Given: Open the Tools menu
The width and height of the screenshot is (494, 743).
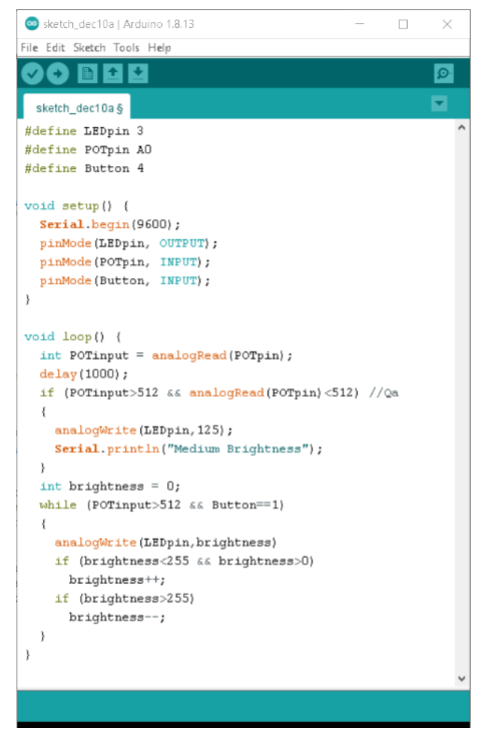Looking at the screenshot, I should [x=126, y=48].
